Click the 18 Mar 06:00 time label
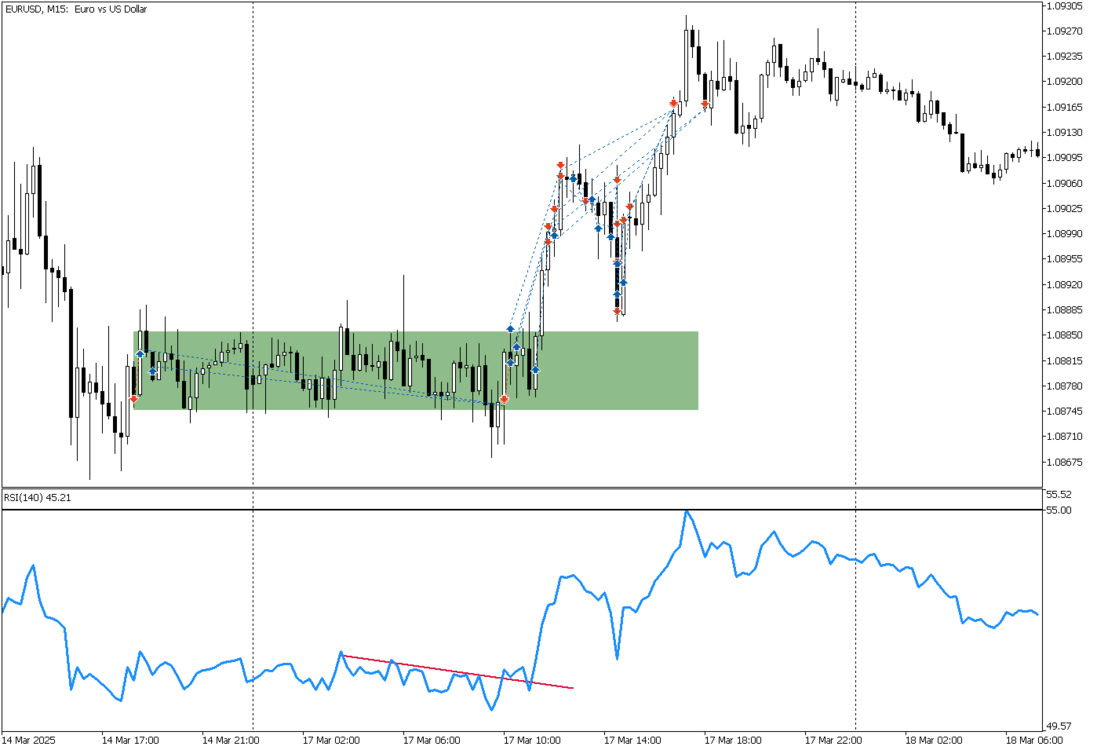Image resolution: width=1097 pixels, height=750 pixels. click(x=1034, y=740)
